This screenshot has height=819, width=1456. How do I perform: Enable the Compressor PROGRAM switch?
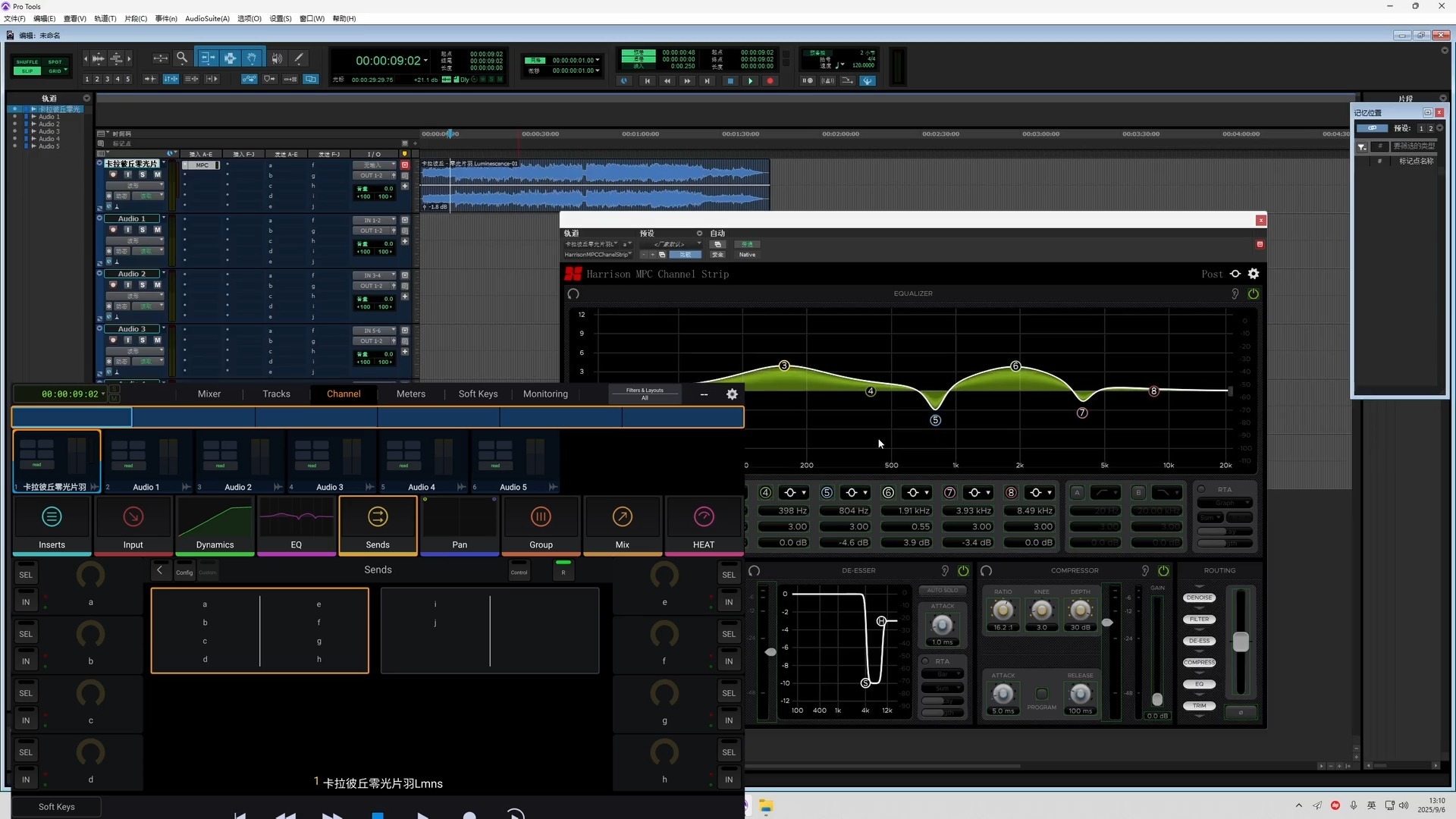pyautogui.click(x=1042, y=694)
